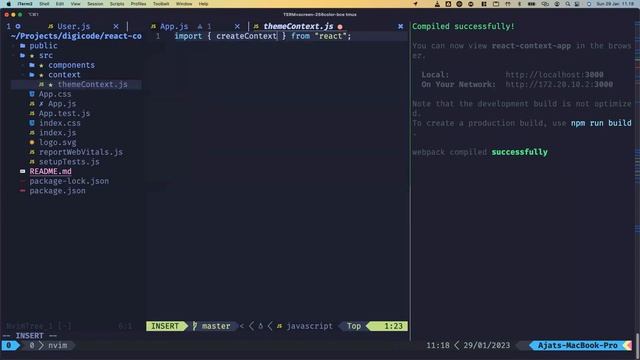
Task: Open App.css from the file tree
Action: point(55,94)
